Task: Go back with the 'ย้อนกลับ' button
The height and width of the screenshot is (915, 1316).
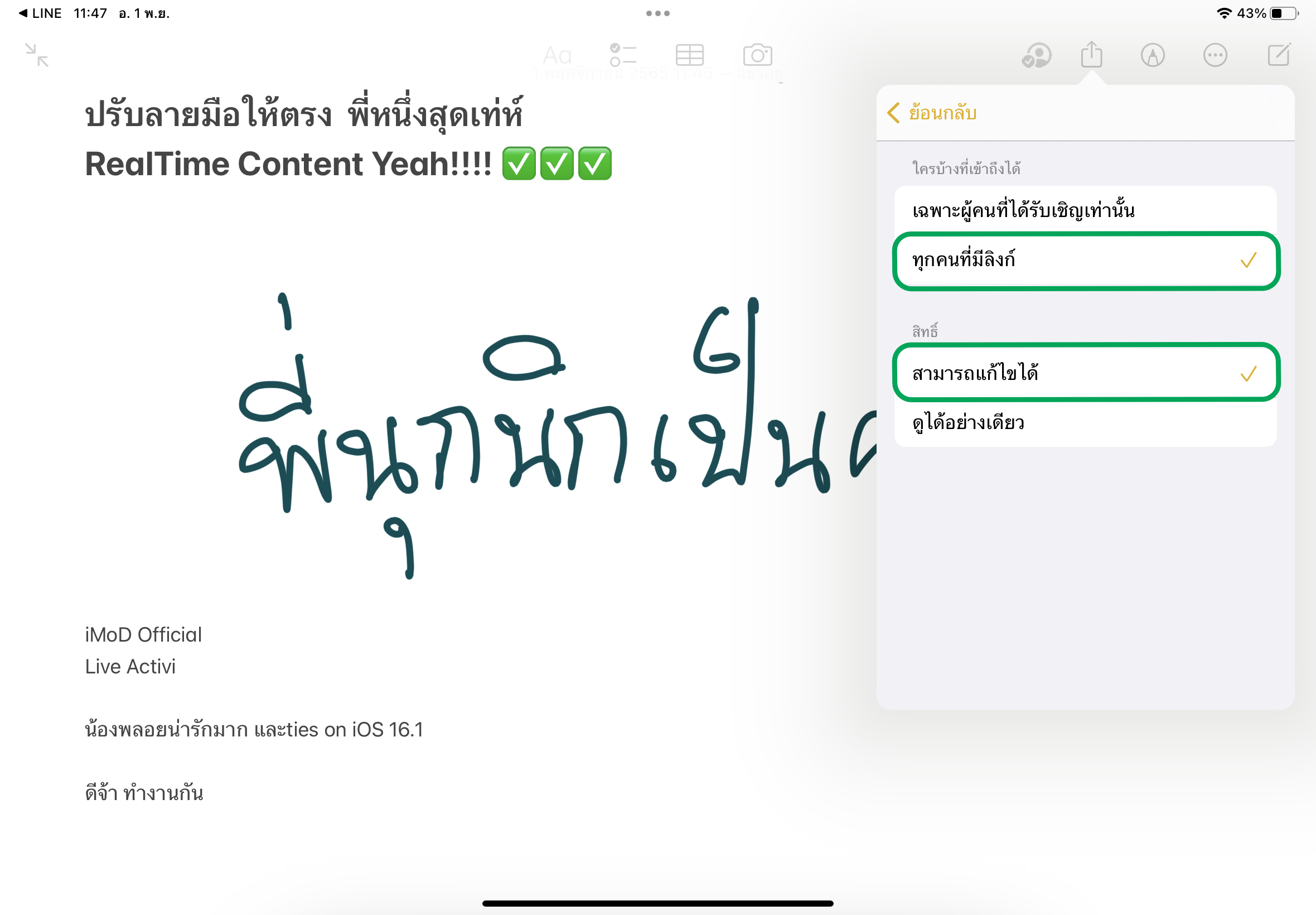Action: point(932,113)
